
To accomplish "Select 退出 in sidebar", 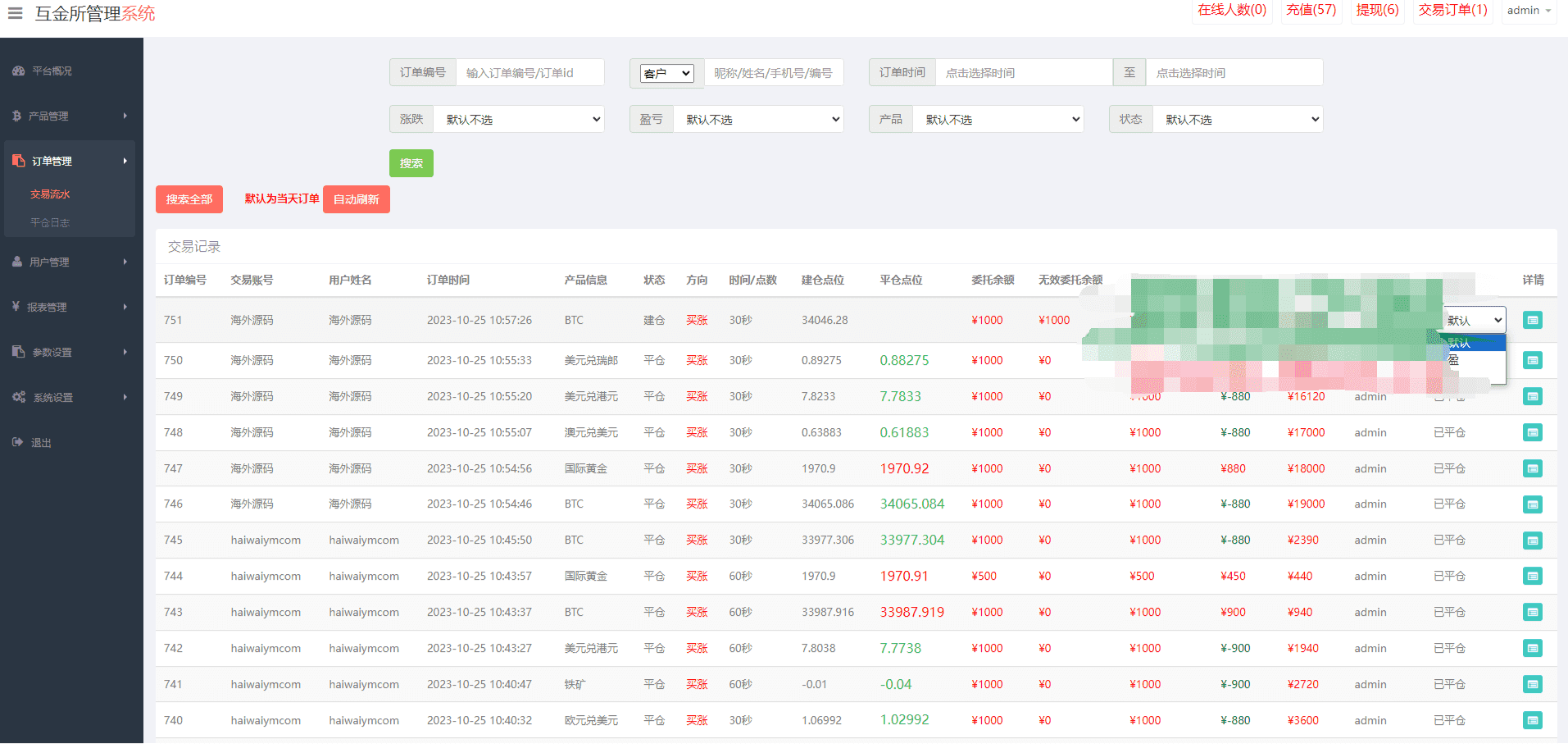I will [41, 442].
